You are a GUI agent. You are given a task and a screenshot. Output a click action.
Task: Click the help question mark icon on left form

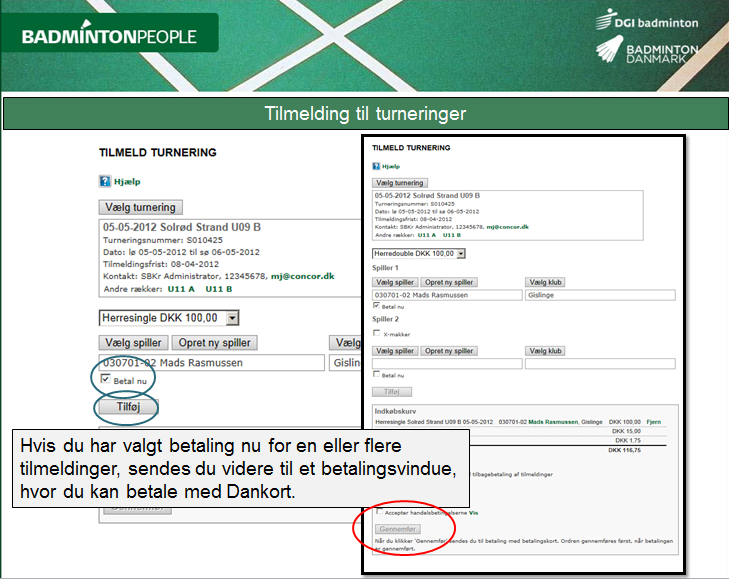click(x=104, y=182)
